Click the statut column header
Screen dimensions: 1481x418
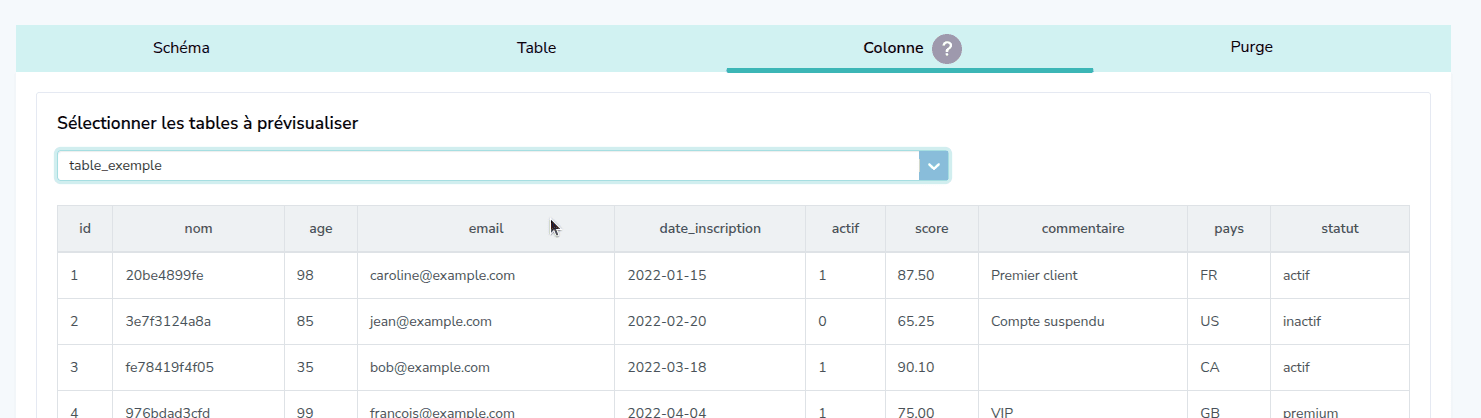pyautogui.click(x=1339, y=229)
